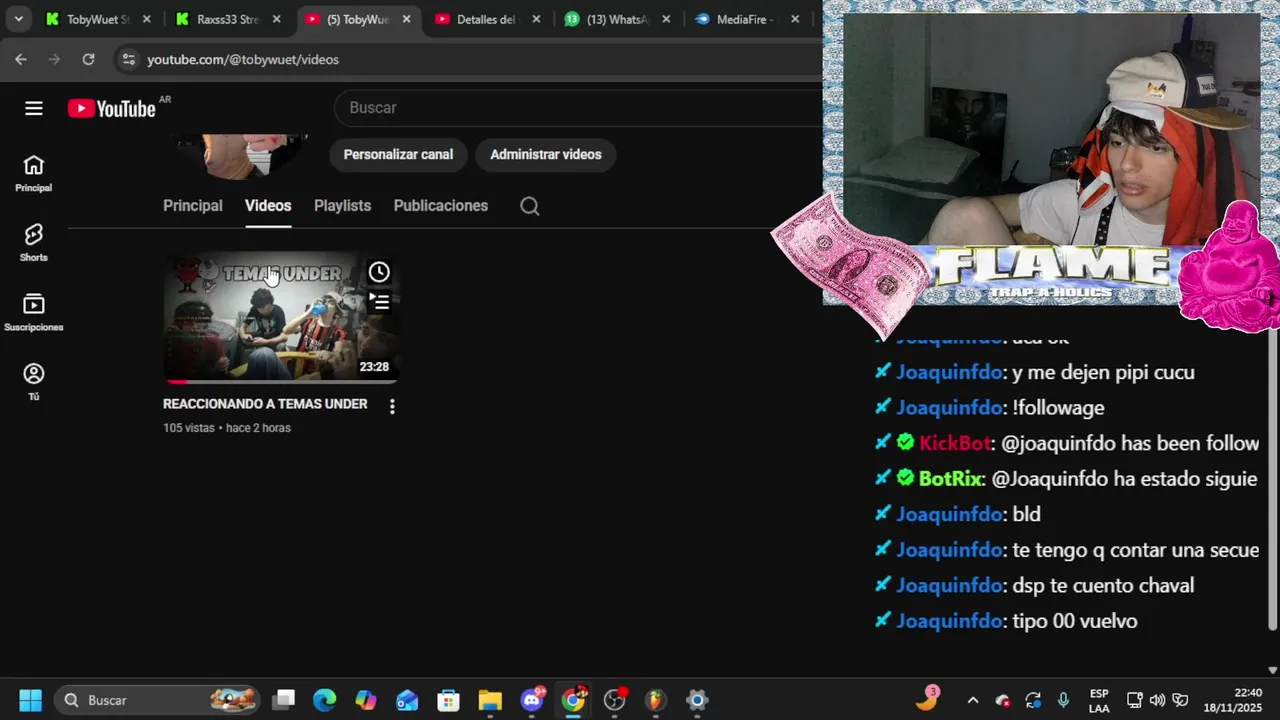1280x720 pixels.
Task: Add video to Watch Later clock icon
Action: pos(379,272)
